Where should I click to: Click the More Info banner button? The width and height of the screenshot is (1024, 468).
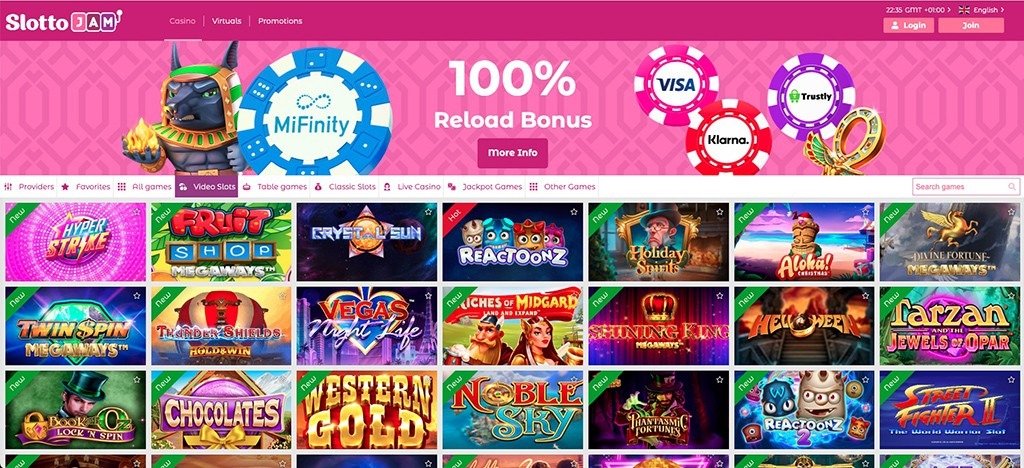[513, 153]
